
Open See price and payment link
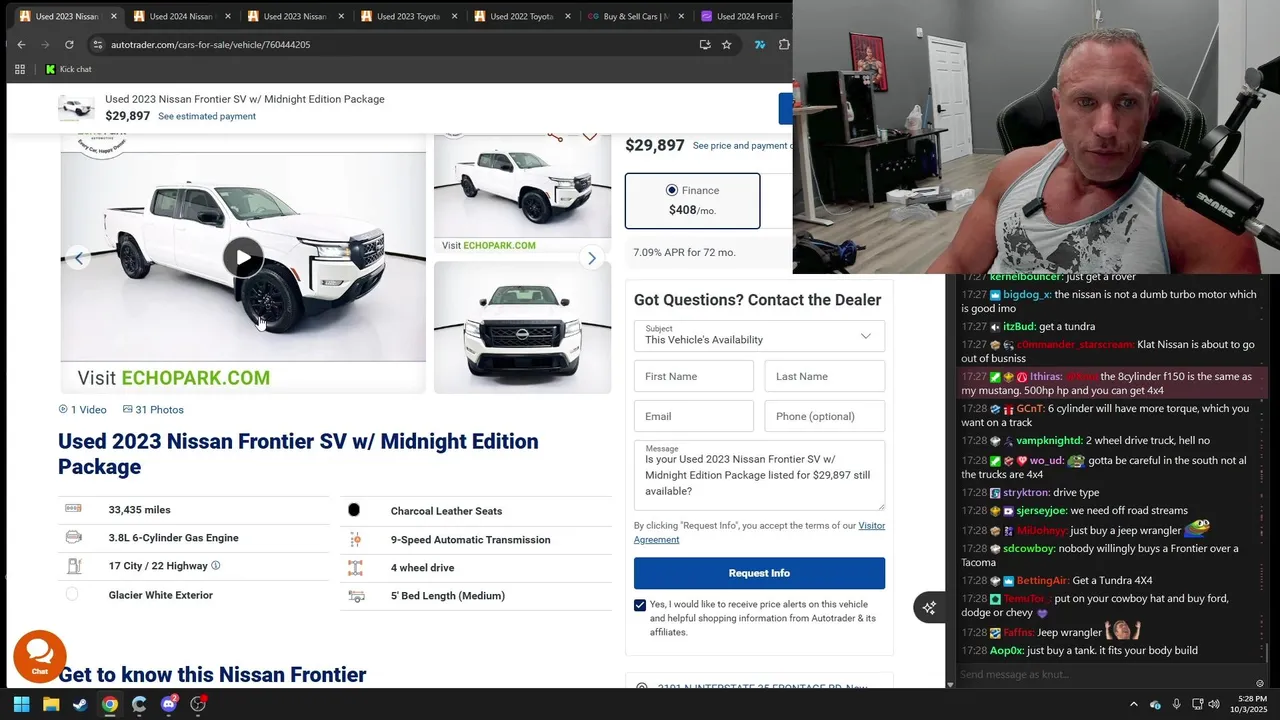pyautogui.click(x=741, y=146)
